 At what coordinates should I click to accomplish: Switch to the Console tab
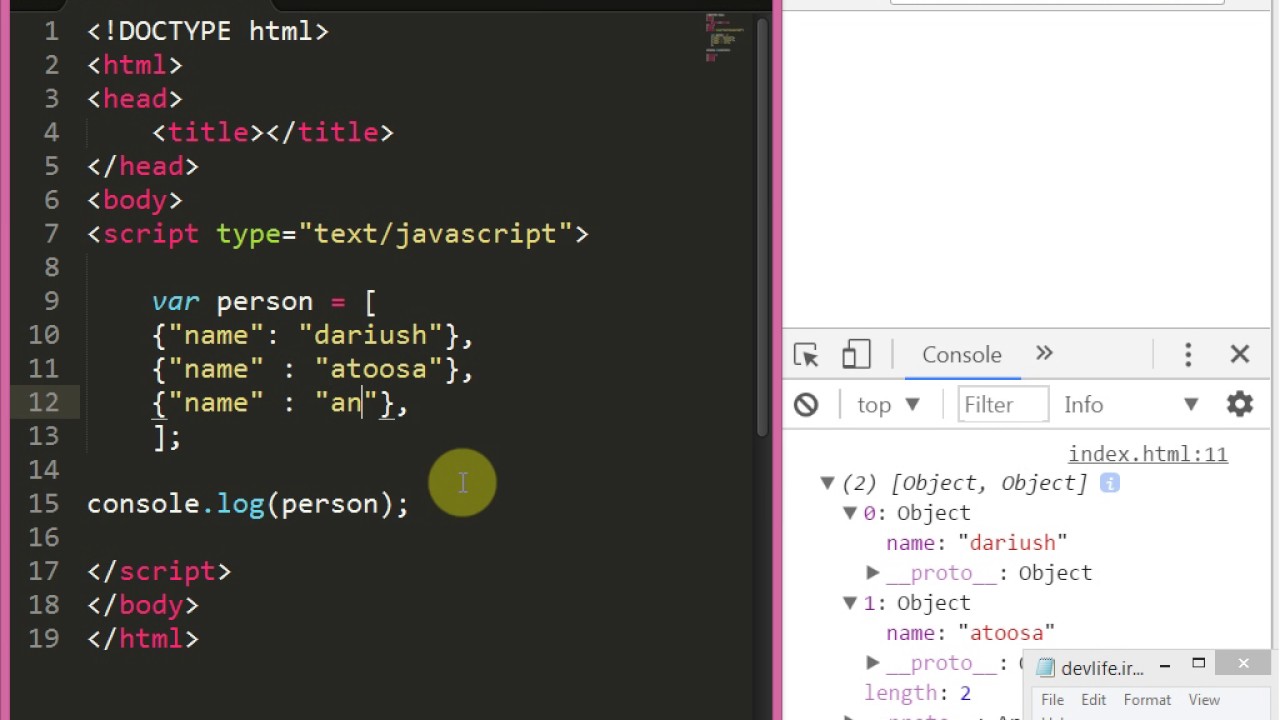(962, 355)
